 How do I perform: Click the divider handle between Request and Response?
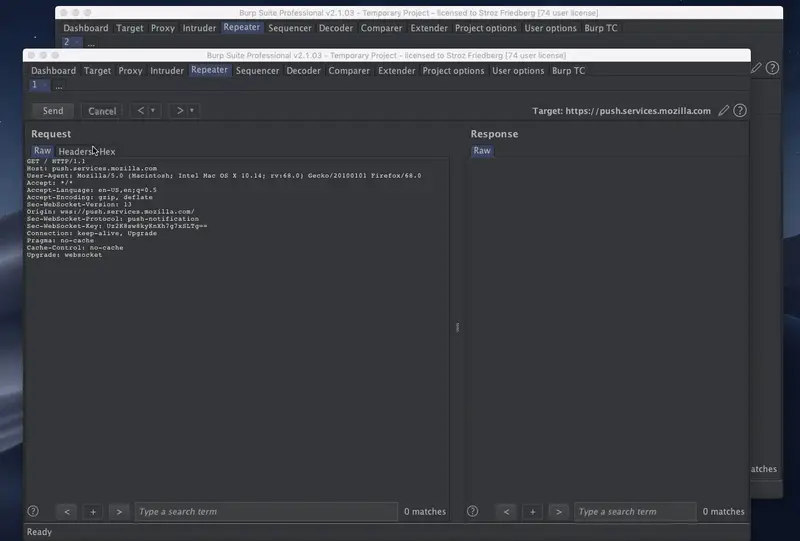click(457, 327)
